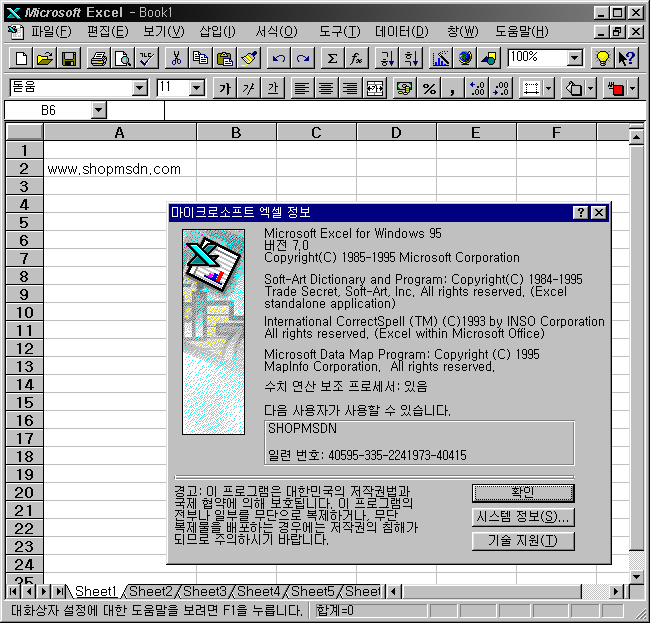This screenshot has height=623, width=650.
Task: Click the dialog's question mark help button
Action: [580, 213]
